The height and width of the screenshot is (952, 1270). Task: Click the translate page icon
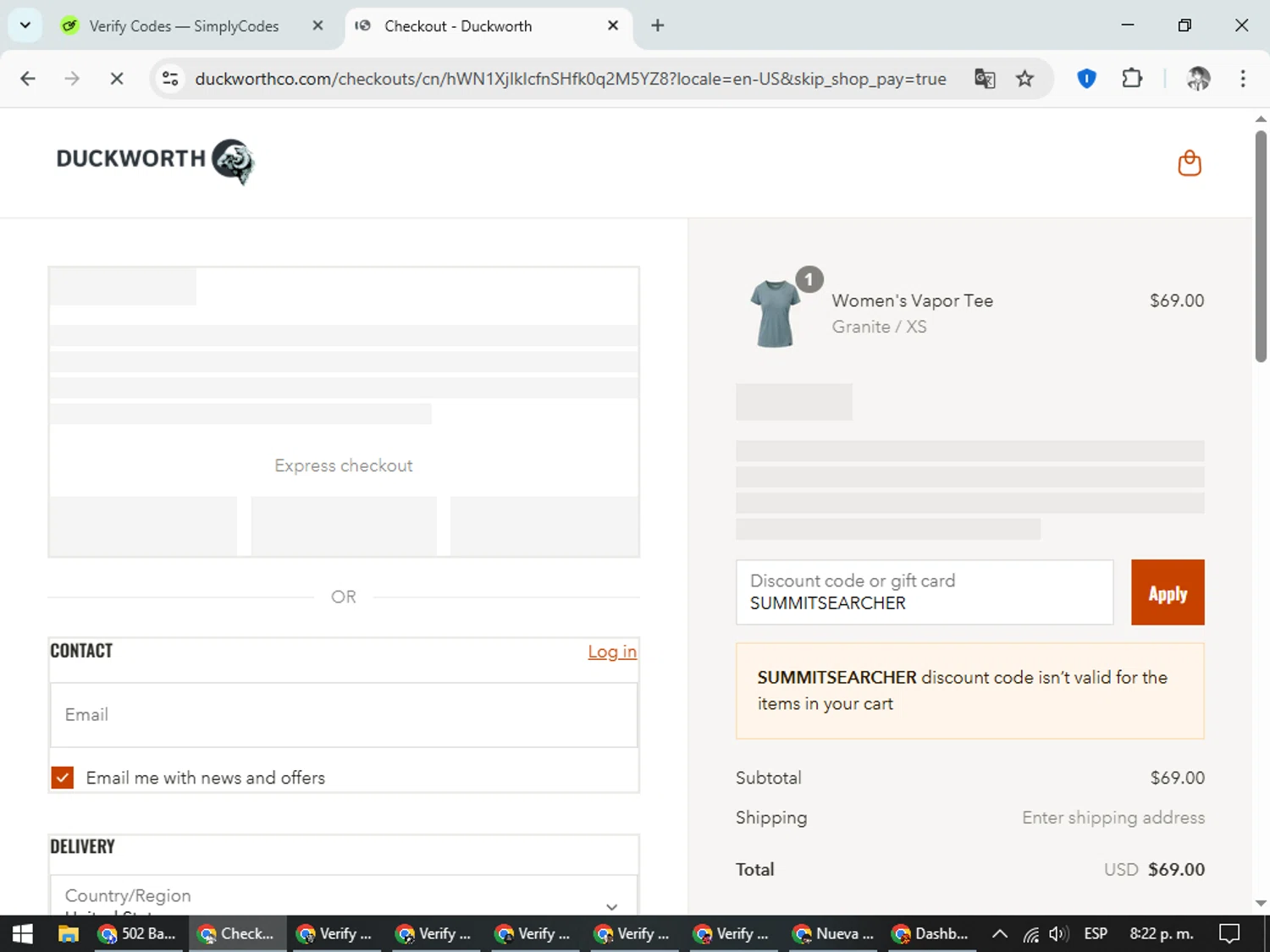(985, 79)
